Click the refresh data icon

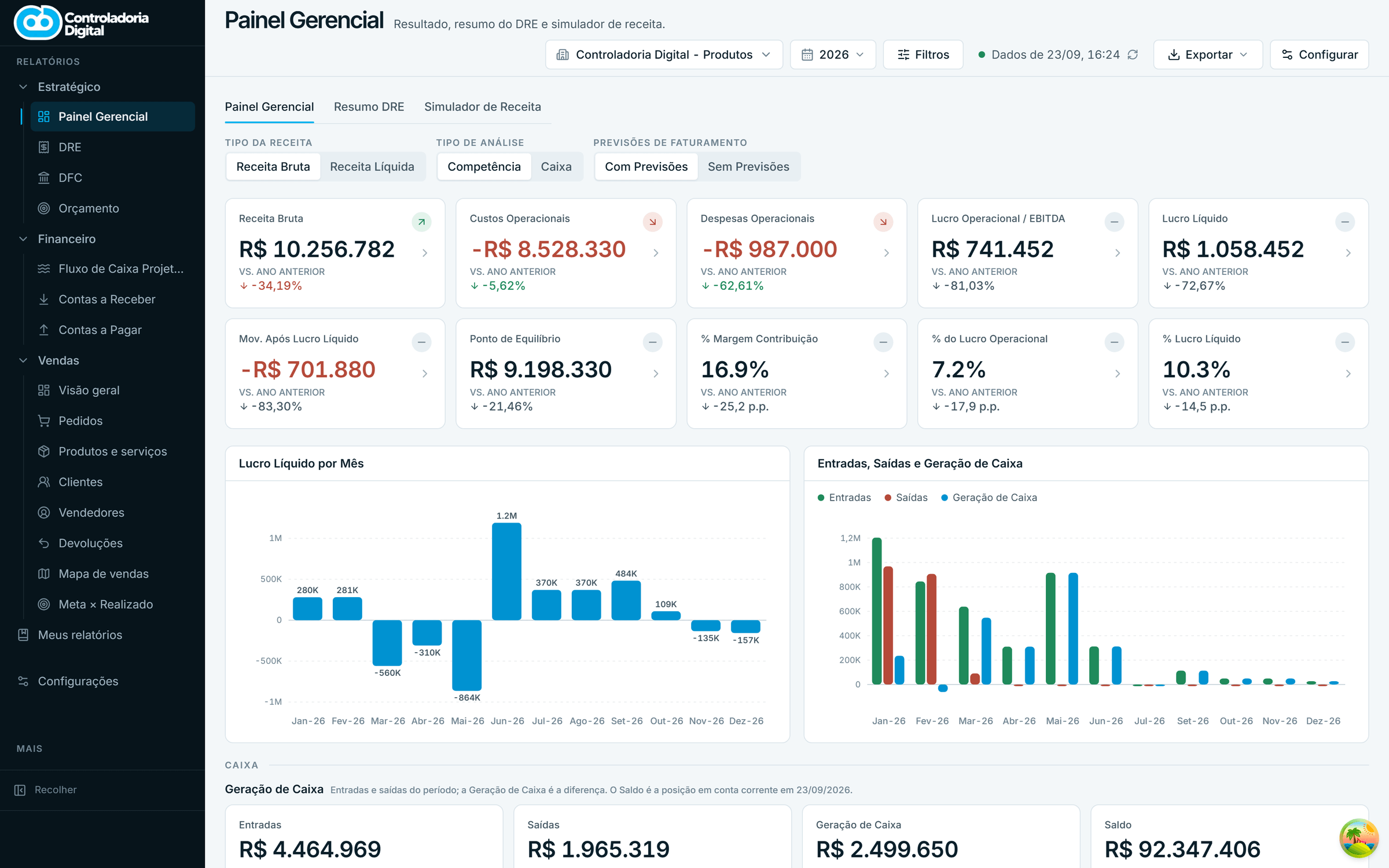tap(1133, 54)
